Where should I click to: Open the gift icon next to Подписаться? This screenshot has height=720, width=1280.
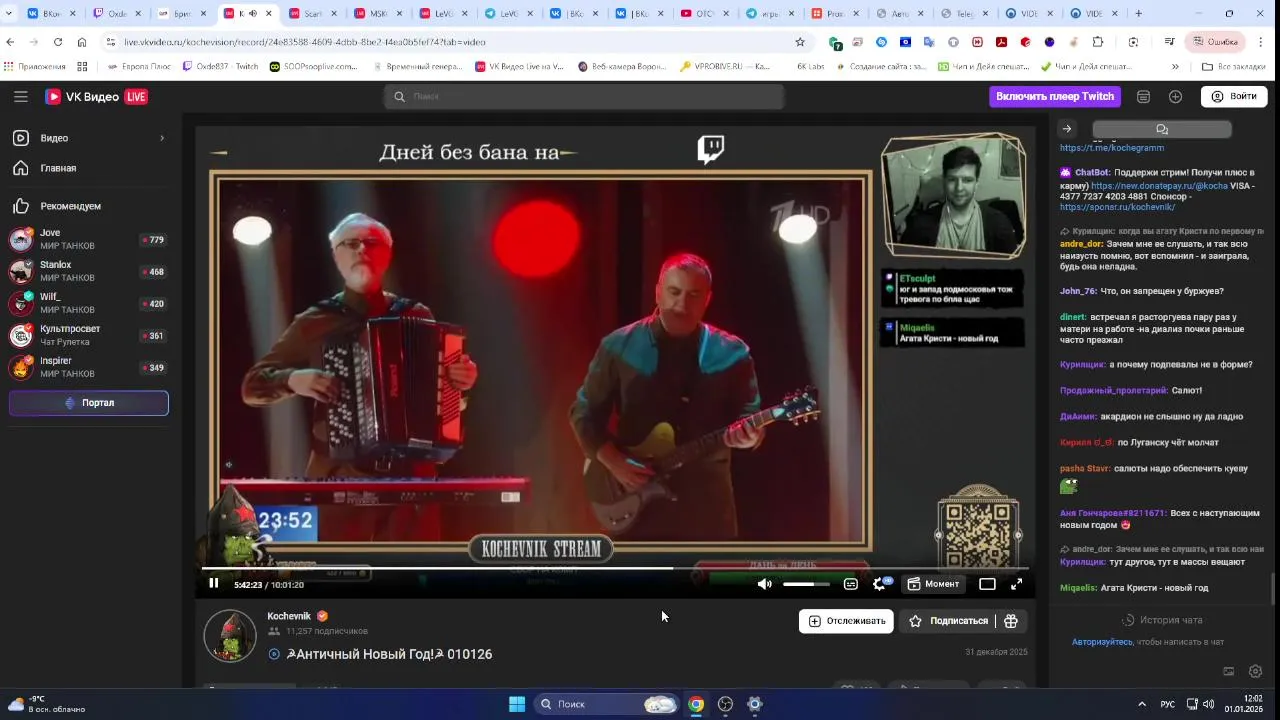tap(1011, 621)
